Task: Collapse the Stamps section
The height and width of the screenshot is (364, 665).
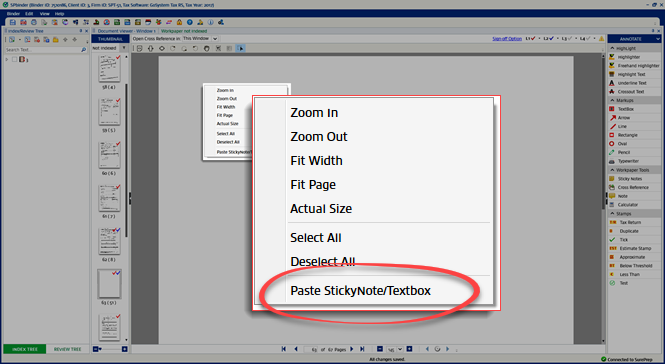Action: [612, 214]
